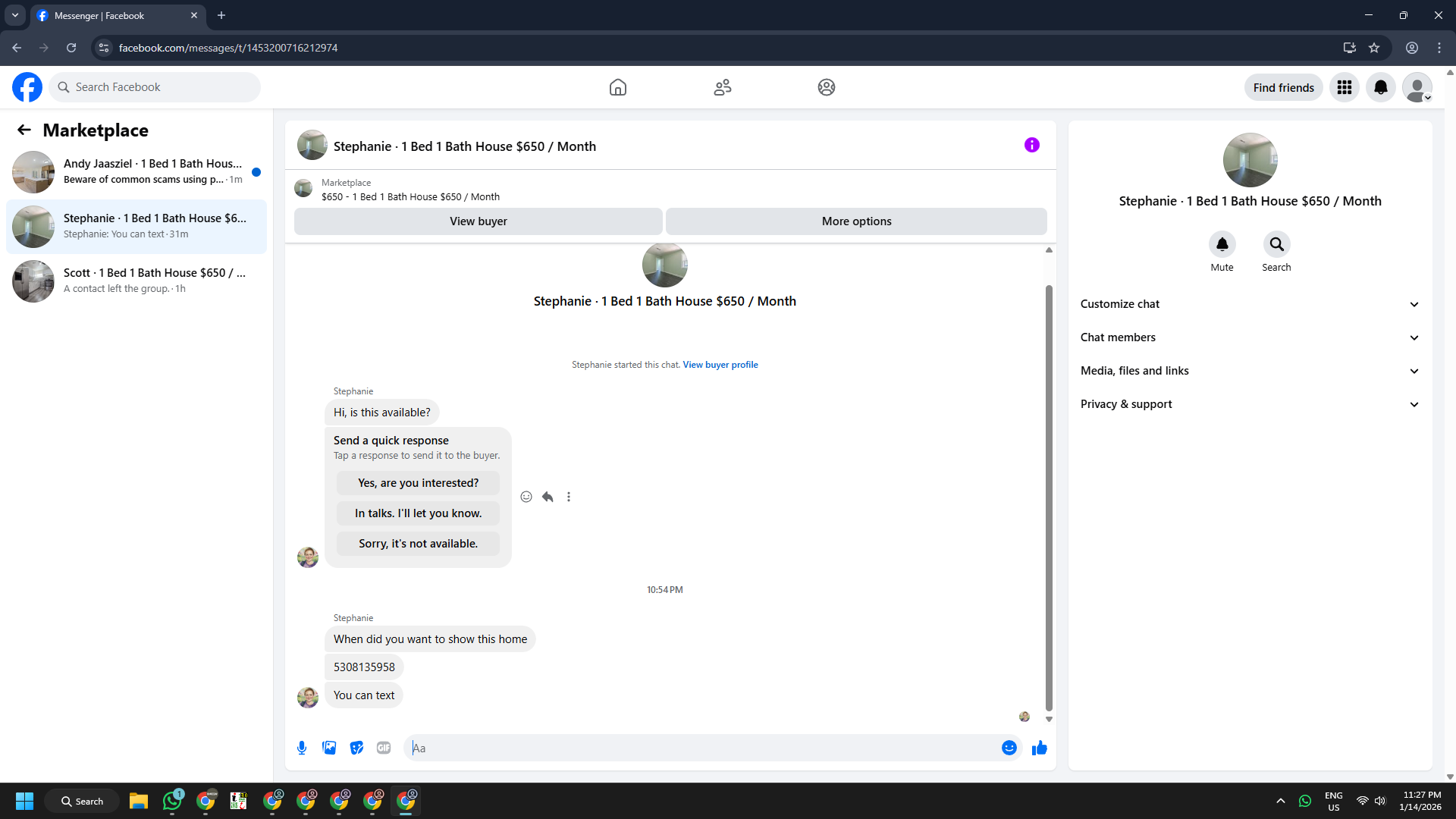Open Facebook notifications bell

pos(1380,87)
